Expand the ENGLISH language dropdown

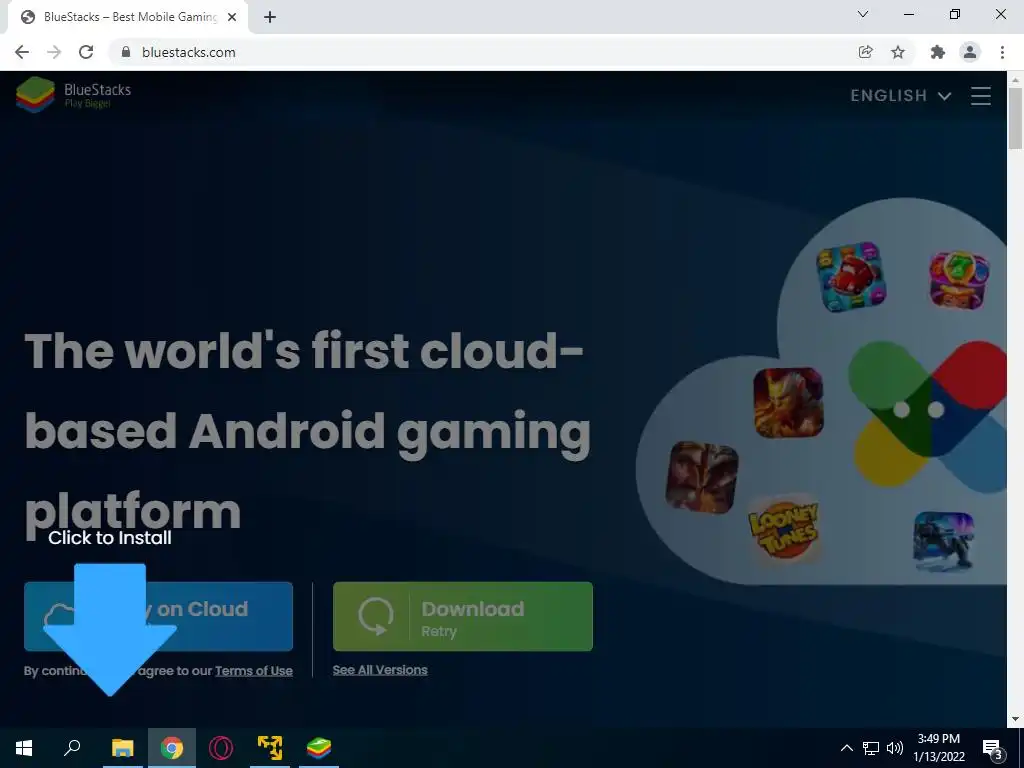click(900, 96)
